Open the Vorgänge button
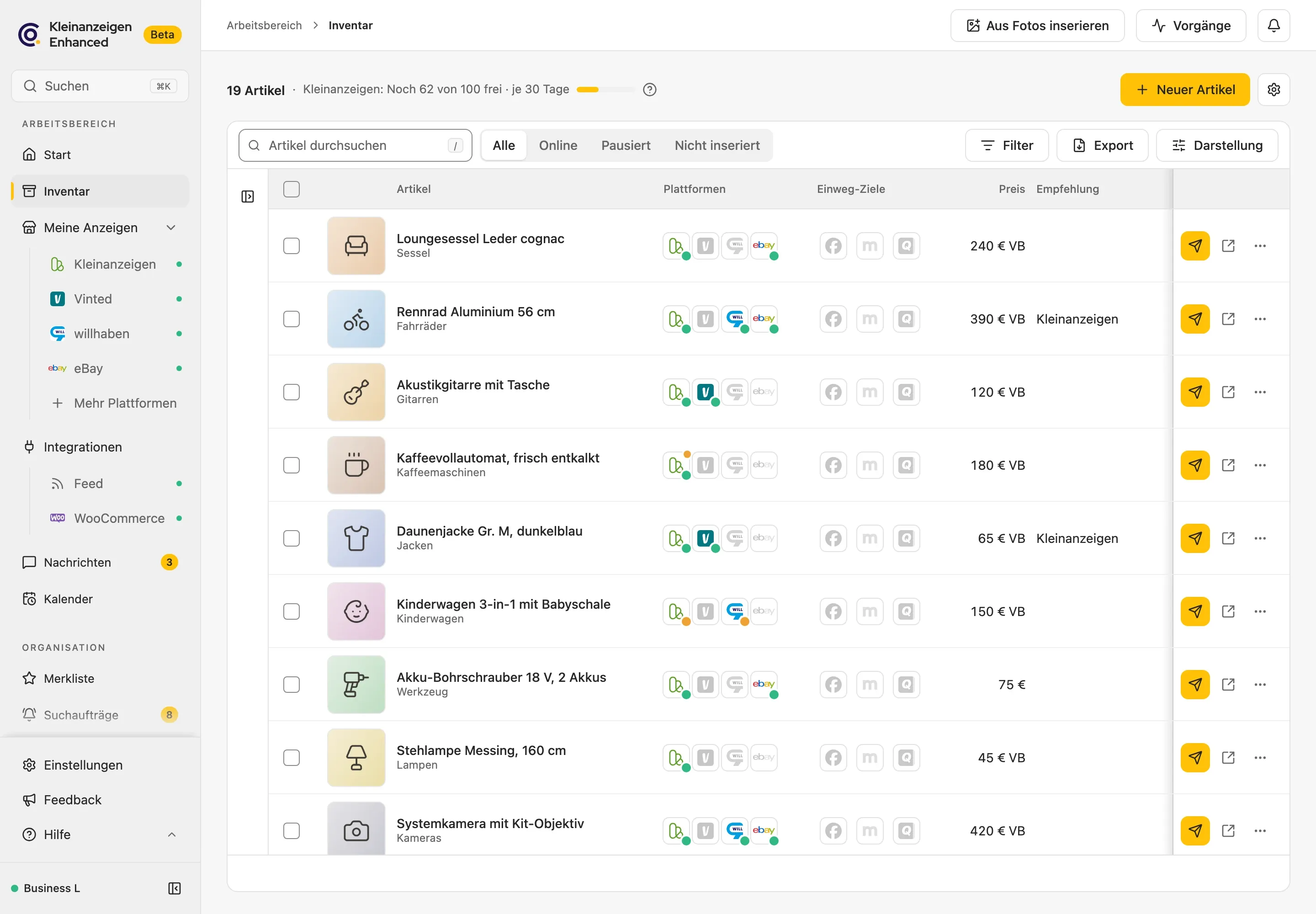The width and height of the screenshot is (1316, 914). click(x=1191, y=26)
